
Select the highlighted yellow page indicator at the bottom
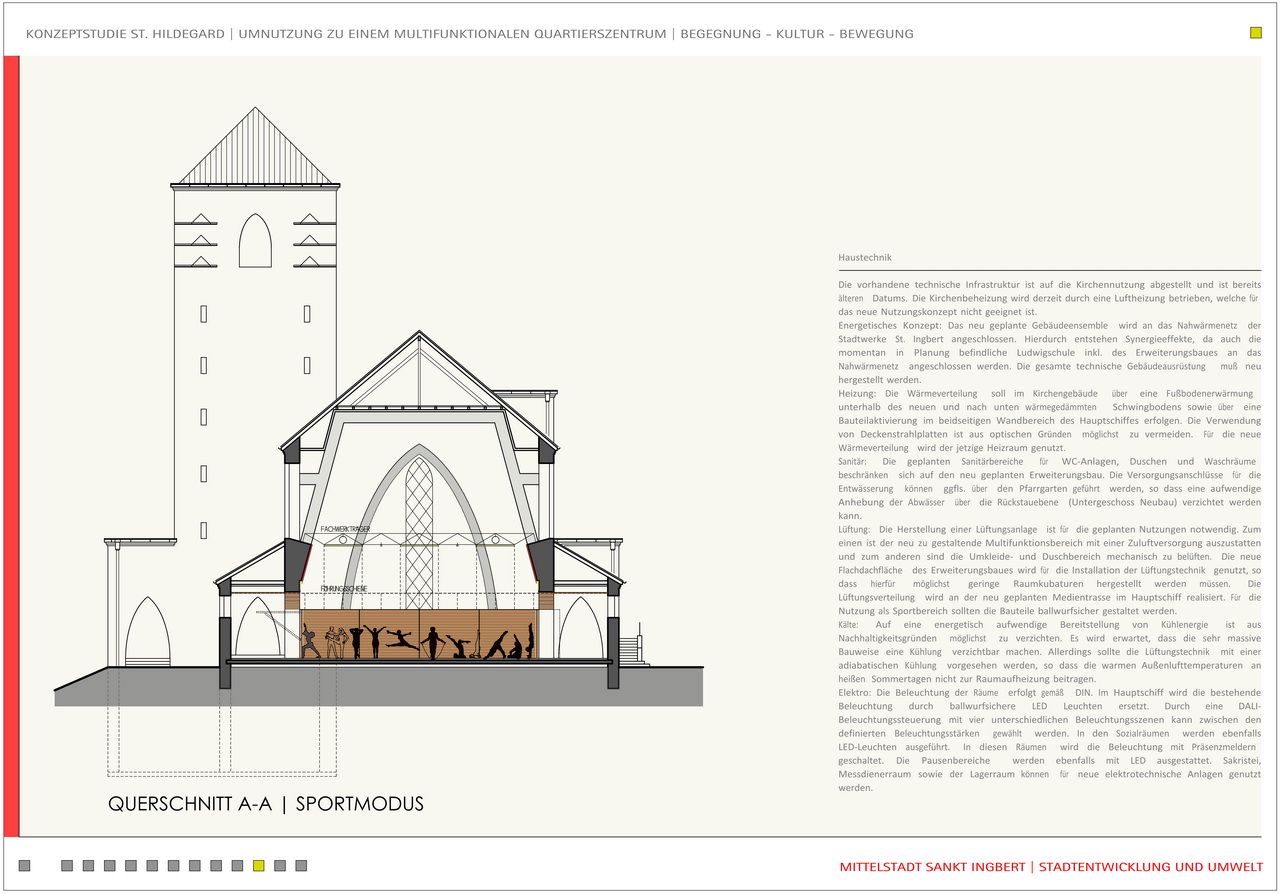pos(259,866)
